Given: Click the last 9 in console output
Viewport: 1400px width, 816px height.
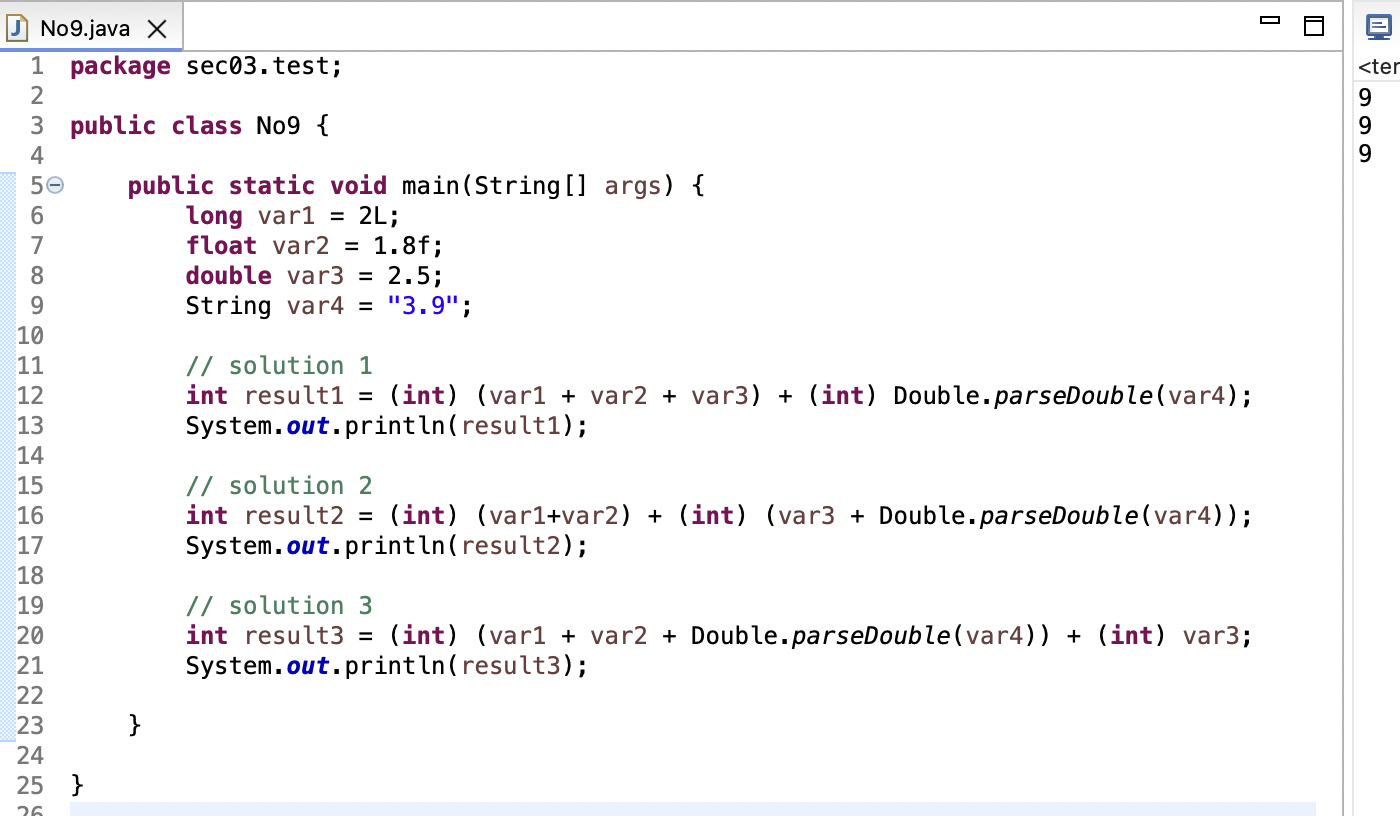Looking at the screenshot, I should tap(1366, 154).
